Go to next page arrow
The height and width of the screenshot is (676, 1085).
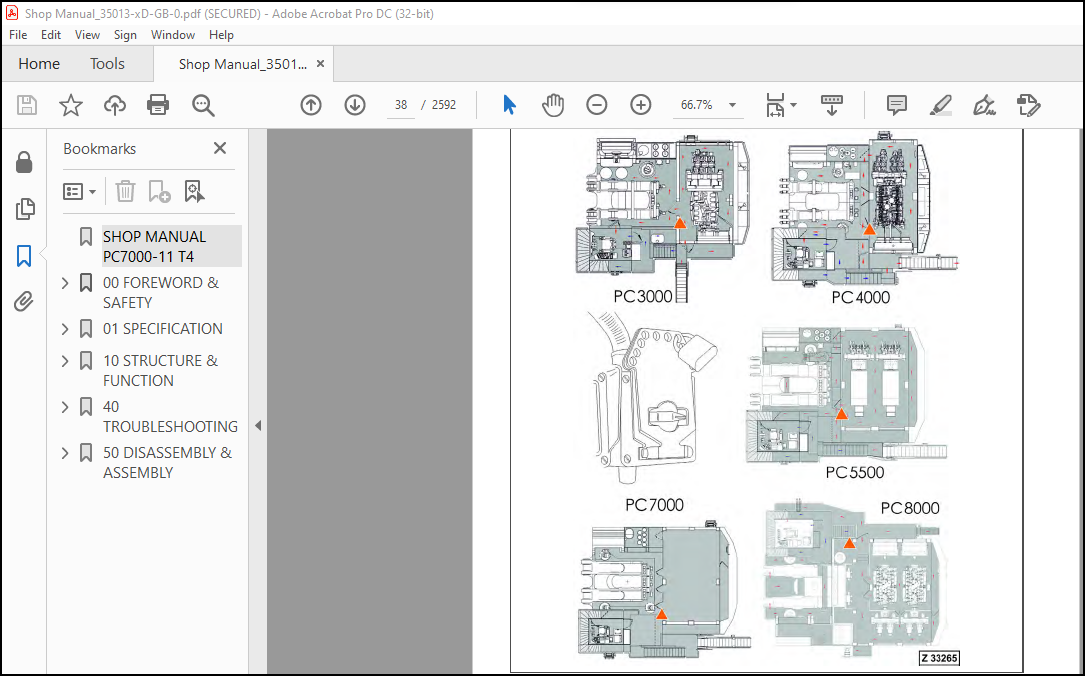pos(355,105)
